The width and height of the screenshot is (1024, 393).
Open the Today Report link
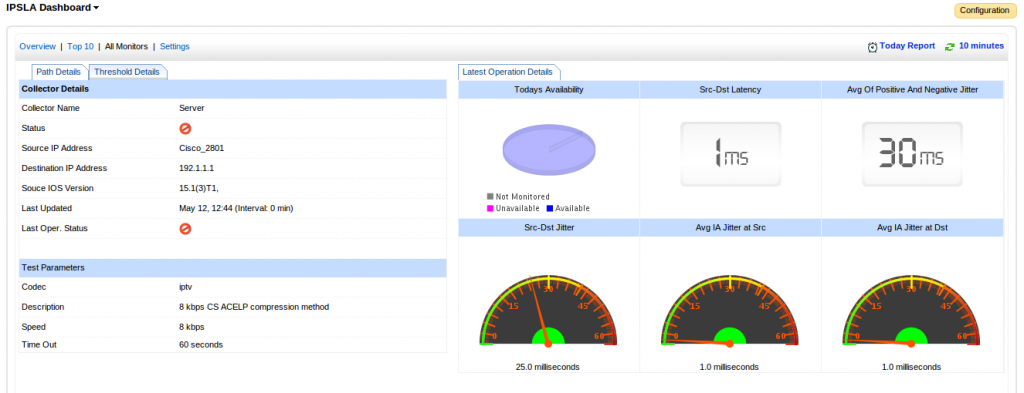(907, 46)
